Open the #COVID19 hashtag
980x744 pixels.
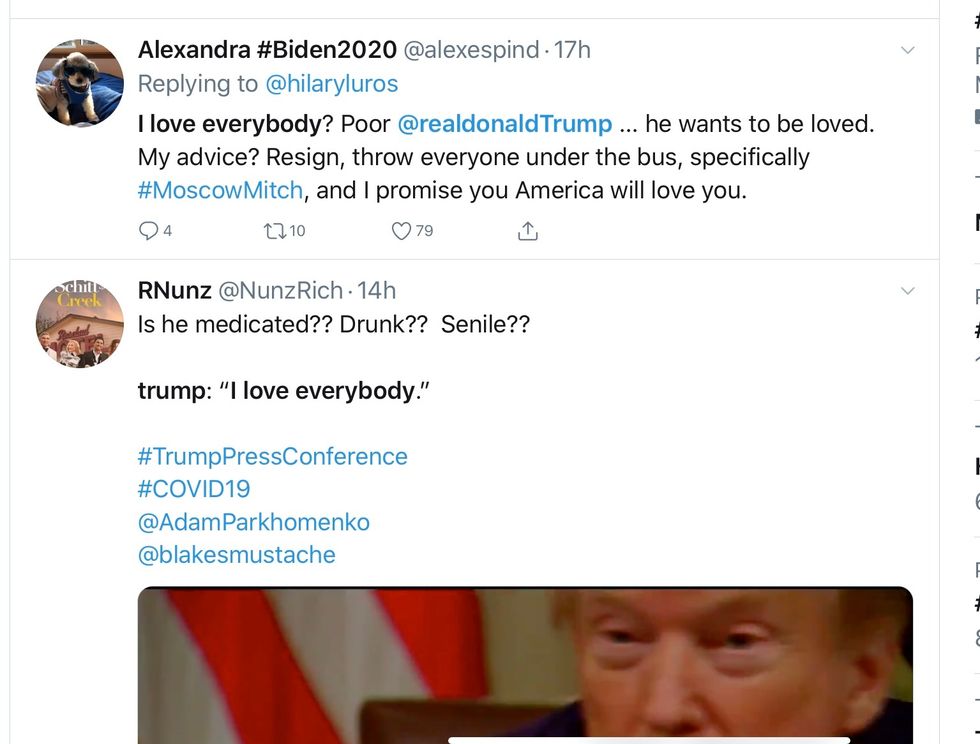click(x=194, y=489)
